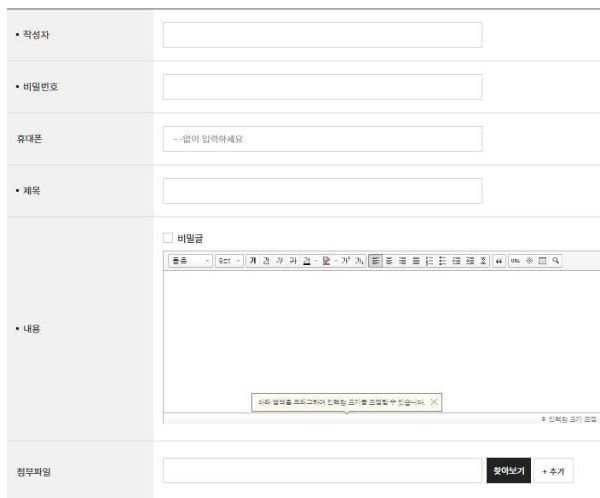Screen dimensions: 600x498
Task: Click the 찾아보기 browse button
Action: [x=509, y=470]
